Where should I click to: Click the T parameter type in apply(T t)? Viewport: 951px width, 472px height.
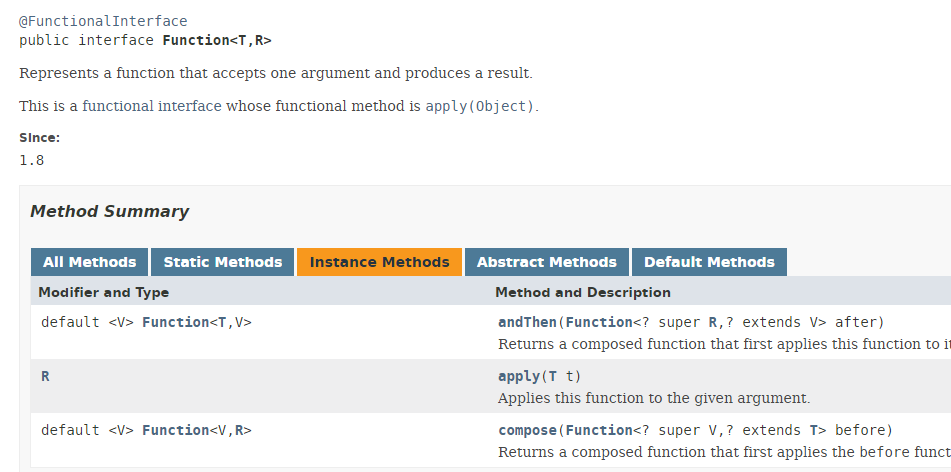click(552, 376)
